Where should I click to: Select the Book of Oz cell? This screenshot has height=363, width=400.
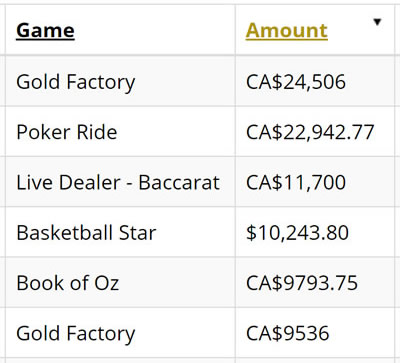tap(120, 282)
